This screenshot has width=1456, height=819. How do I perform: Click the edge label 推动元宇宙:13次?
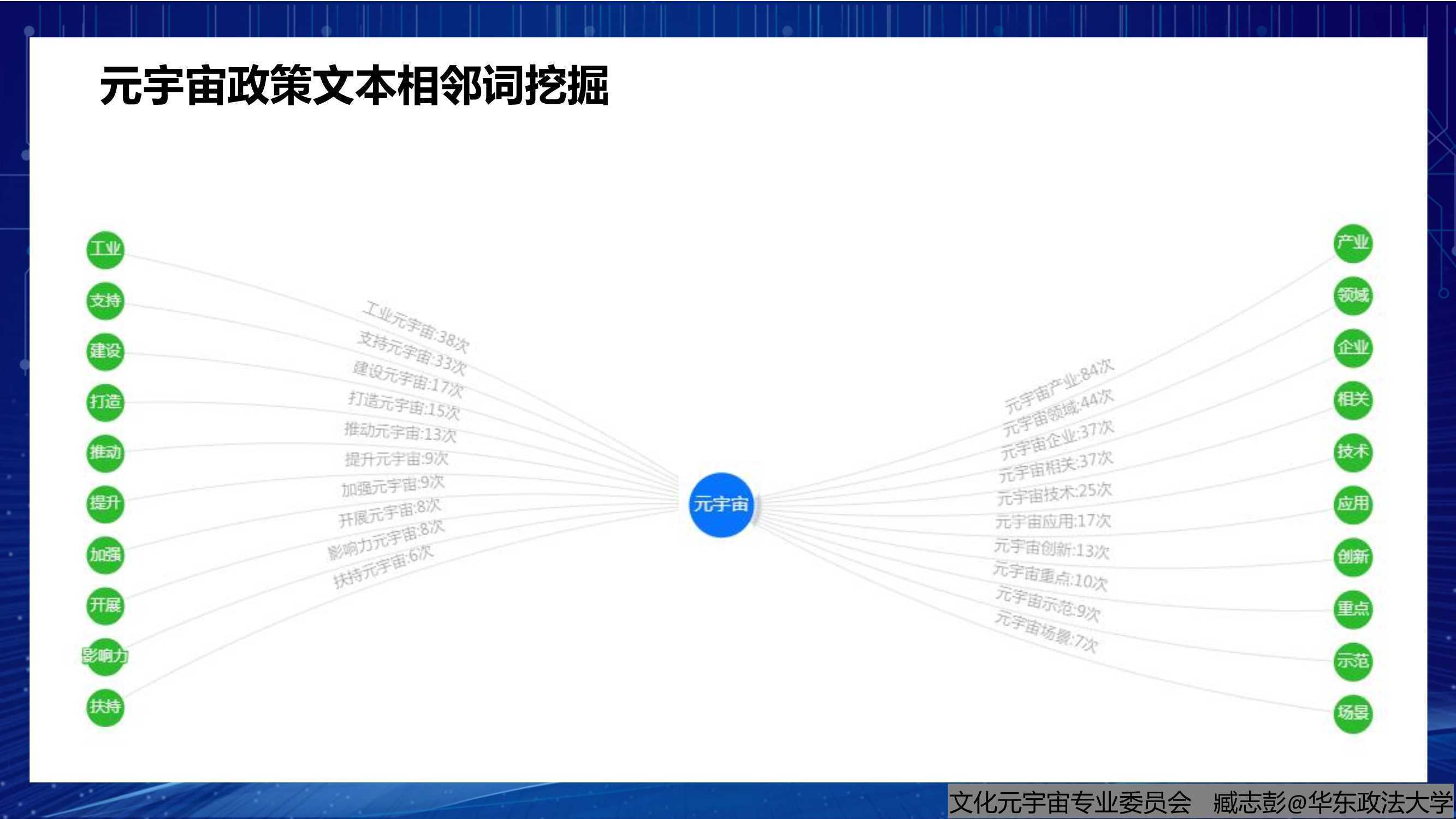point(400,432)
